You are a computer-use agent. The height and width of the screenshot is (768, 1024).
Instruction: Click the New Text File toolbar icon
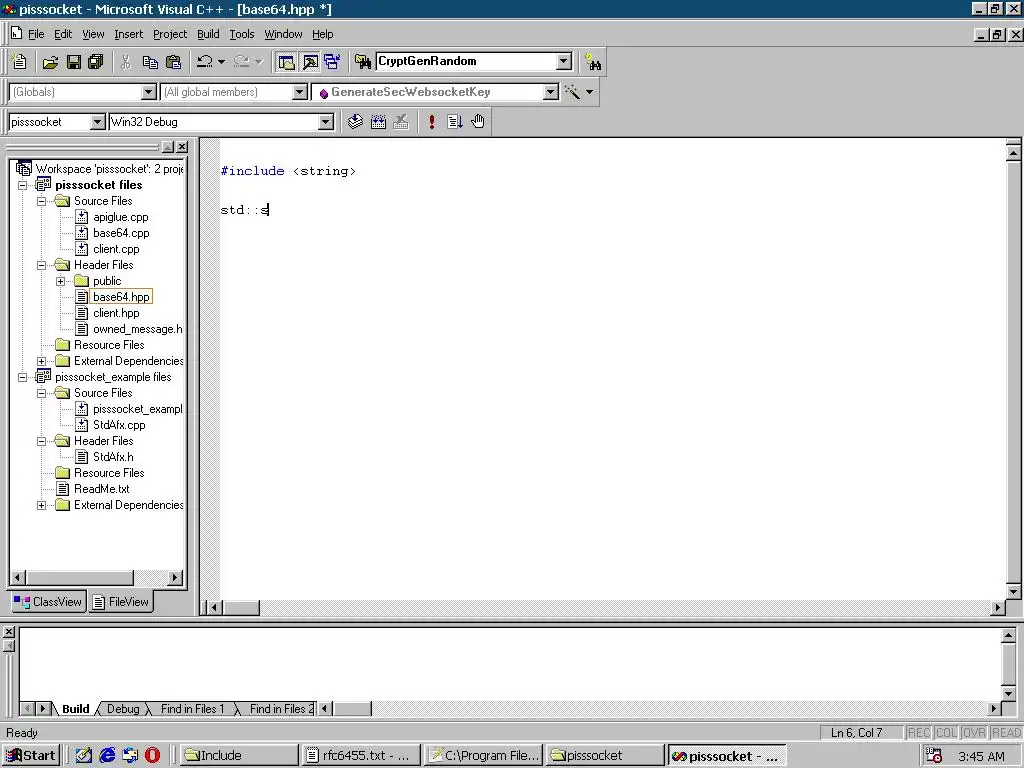point(20,62)
